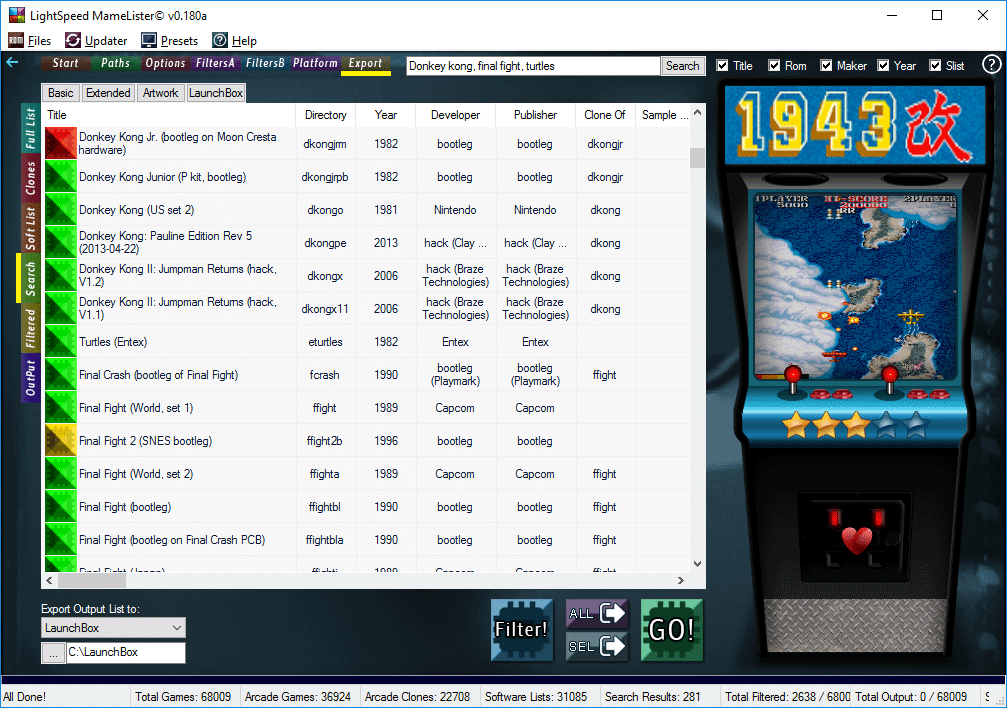The width and height of the screenshot is (1007, 708).
Task: Open the Full List side tab
Action: tap(30, 128)
